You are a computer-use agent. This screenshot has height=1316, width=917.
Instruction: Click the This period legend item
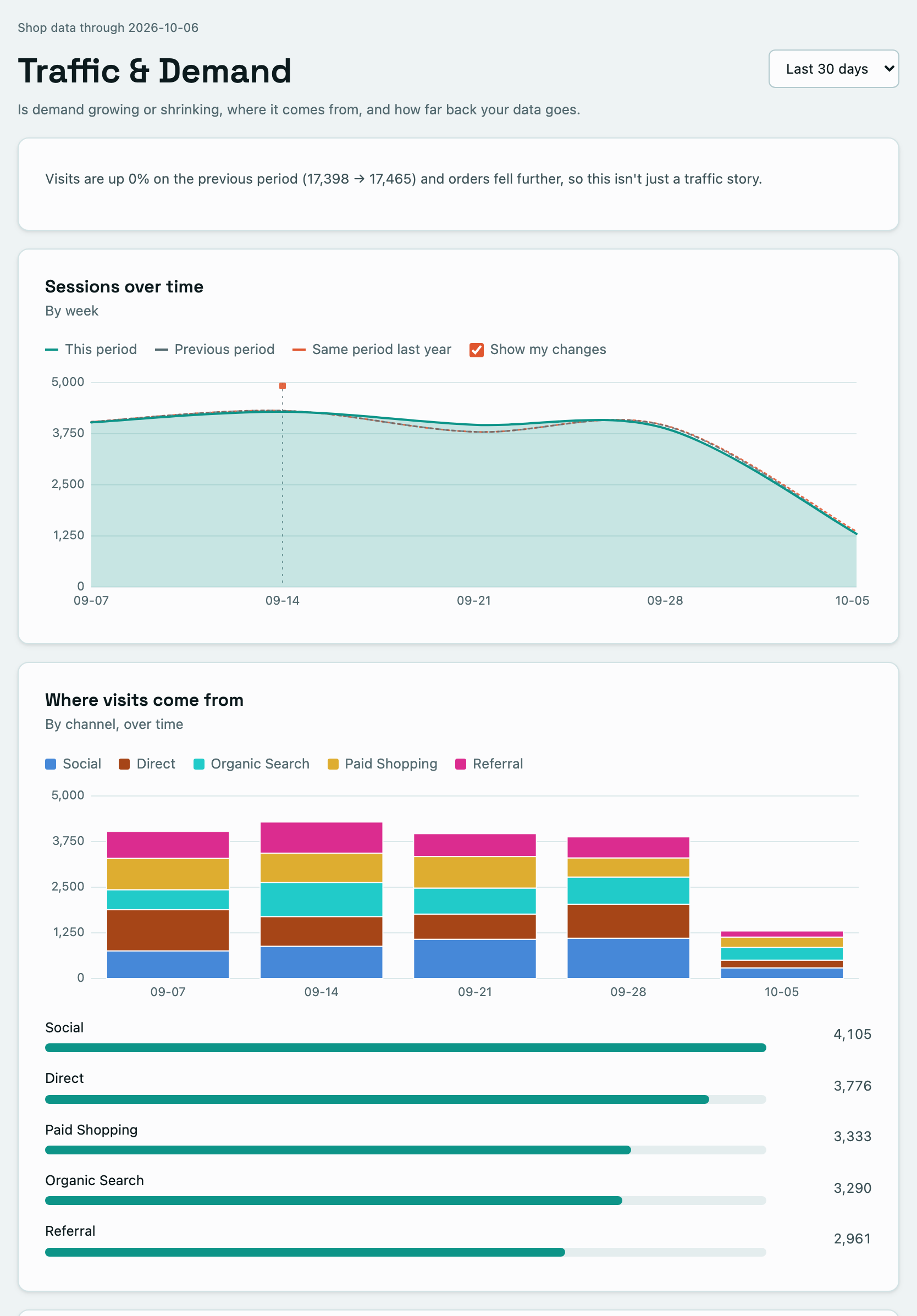coord(91,350)
